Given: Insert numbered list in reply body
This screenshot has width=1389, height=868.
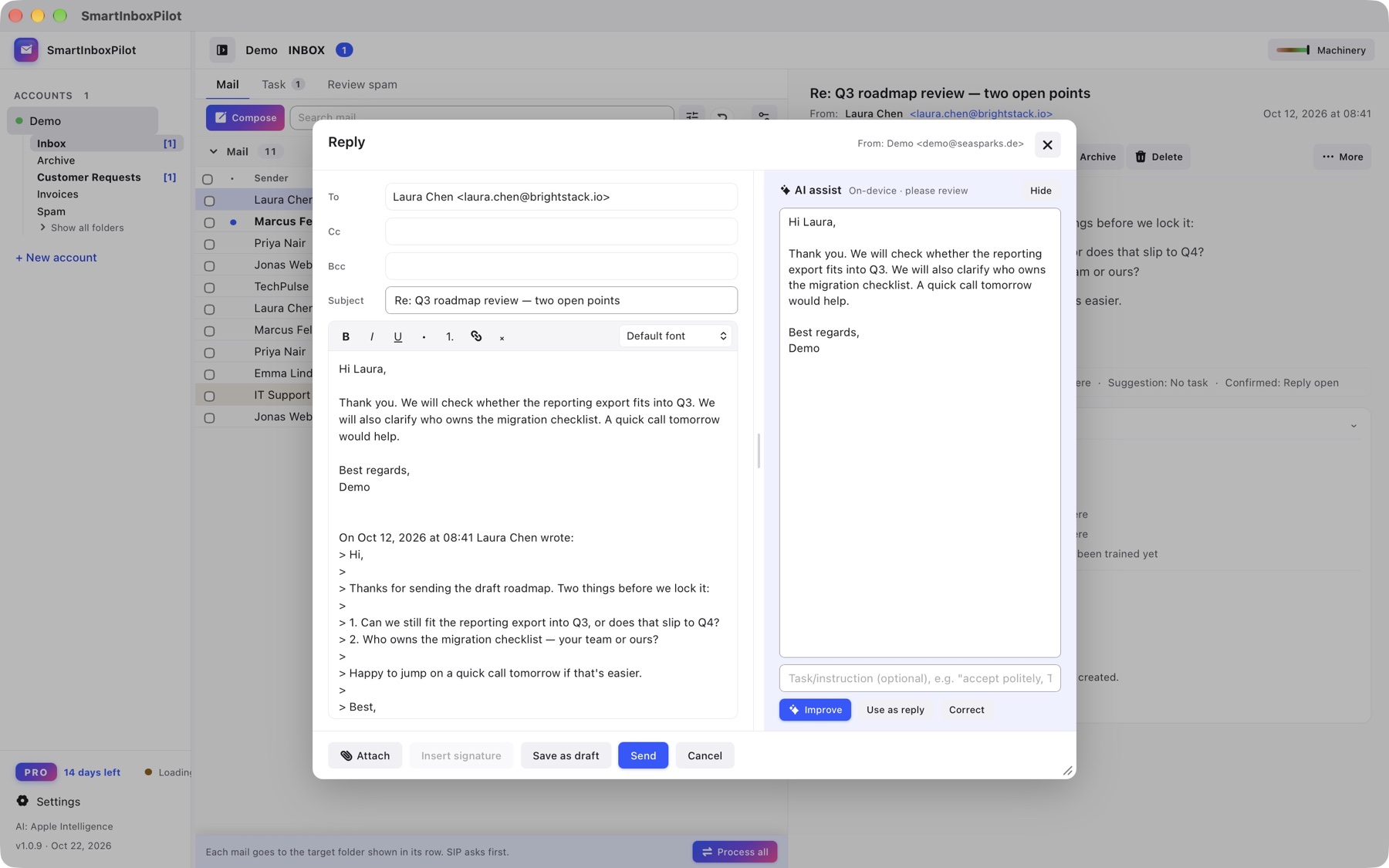Looking at the screenshot, I should coord(449,336).
